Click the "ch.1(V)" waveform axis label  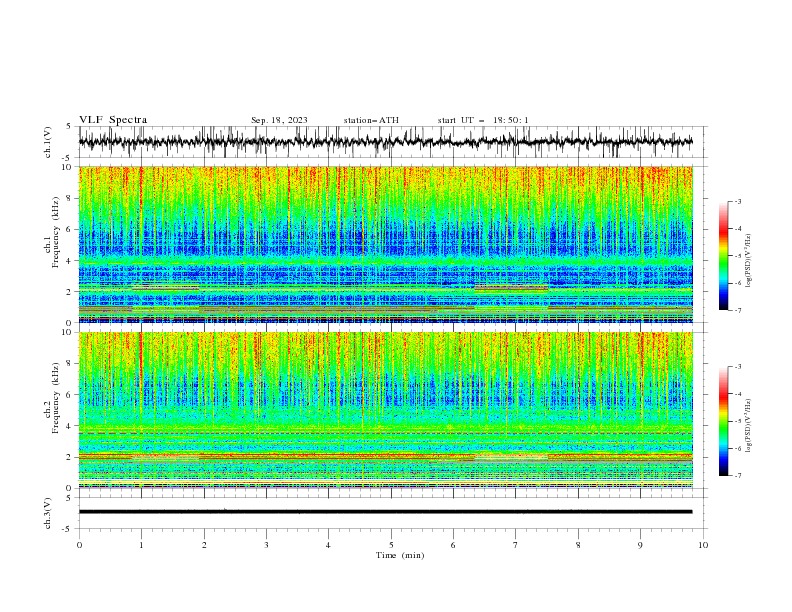coord(48,142)
